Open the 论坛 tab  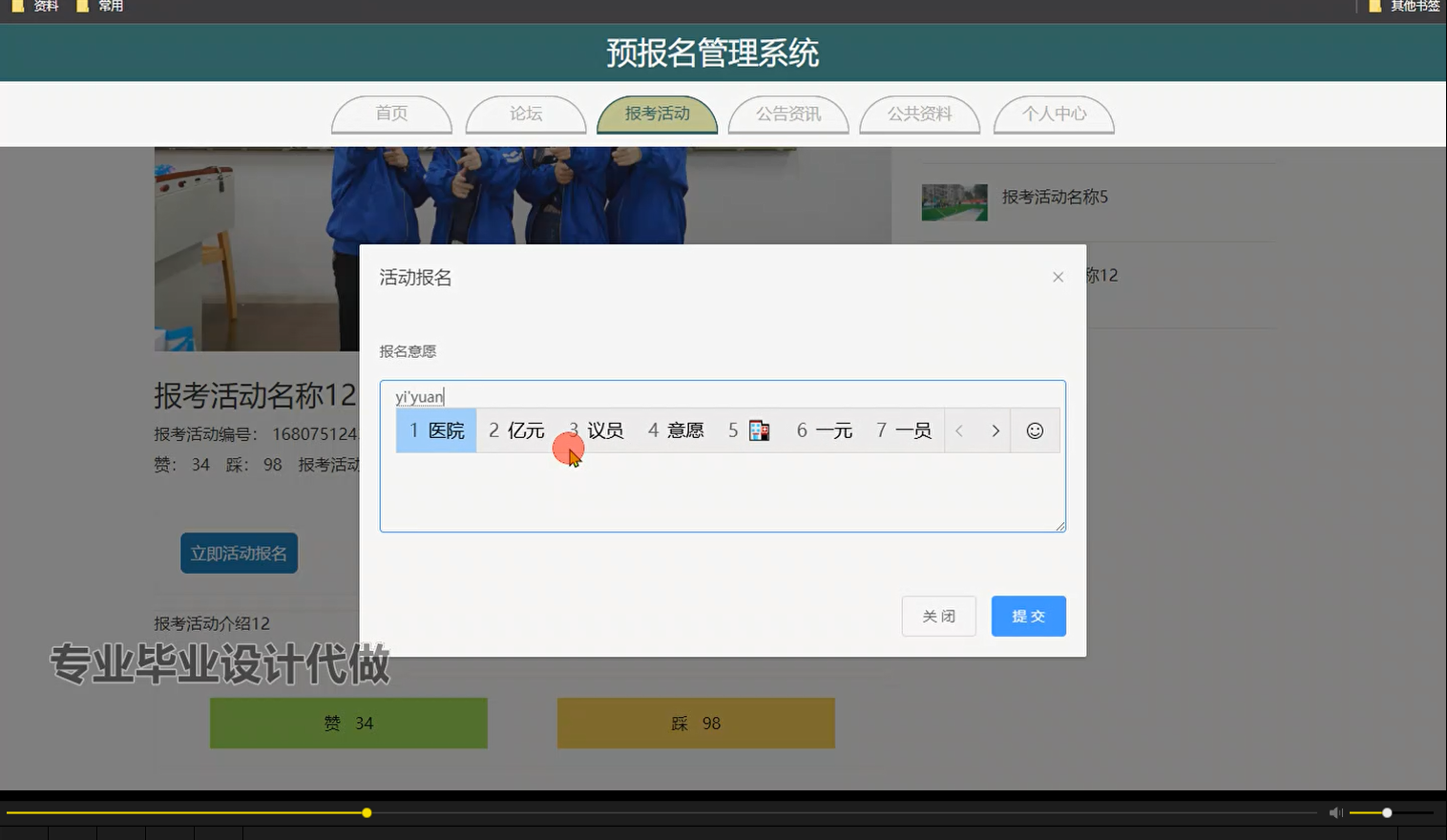coord(525,114)
